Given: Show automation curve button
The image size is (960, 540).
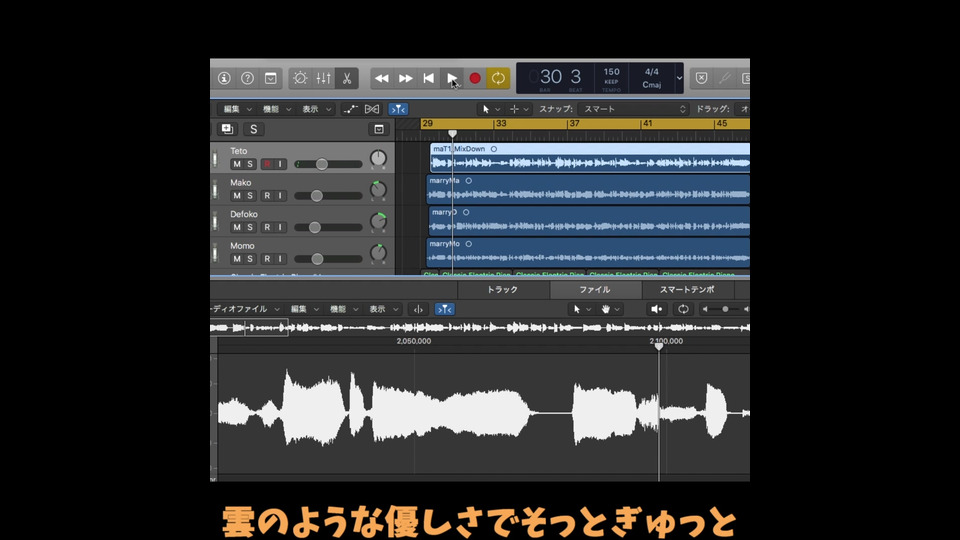Looking at the screenshot, I should [x=350, y=109].
